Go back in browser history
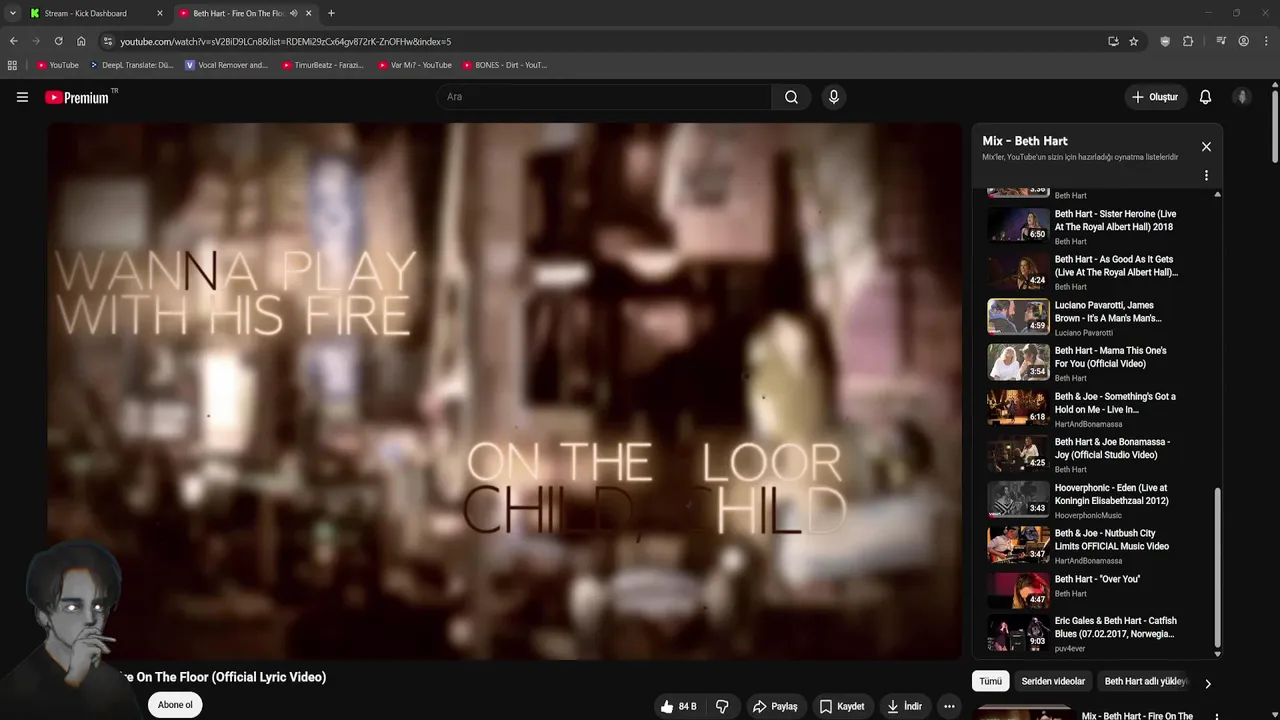The image size is (1280, 720). pos(13,41)
